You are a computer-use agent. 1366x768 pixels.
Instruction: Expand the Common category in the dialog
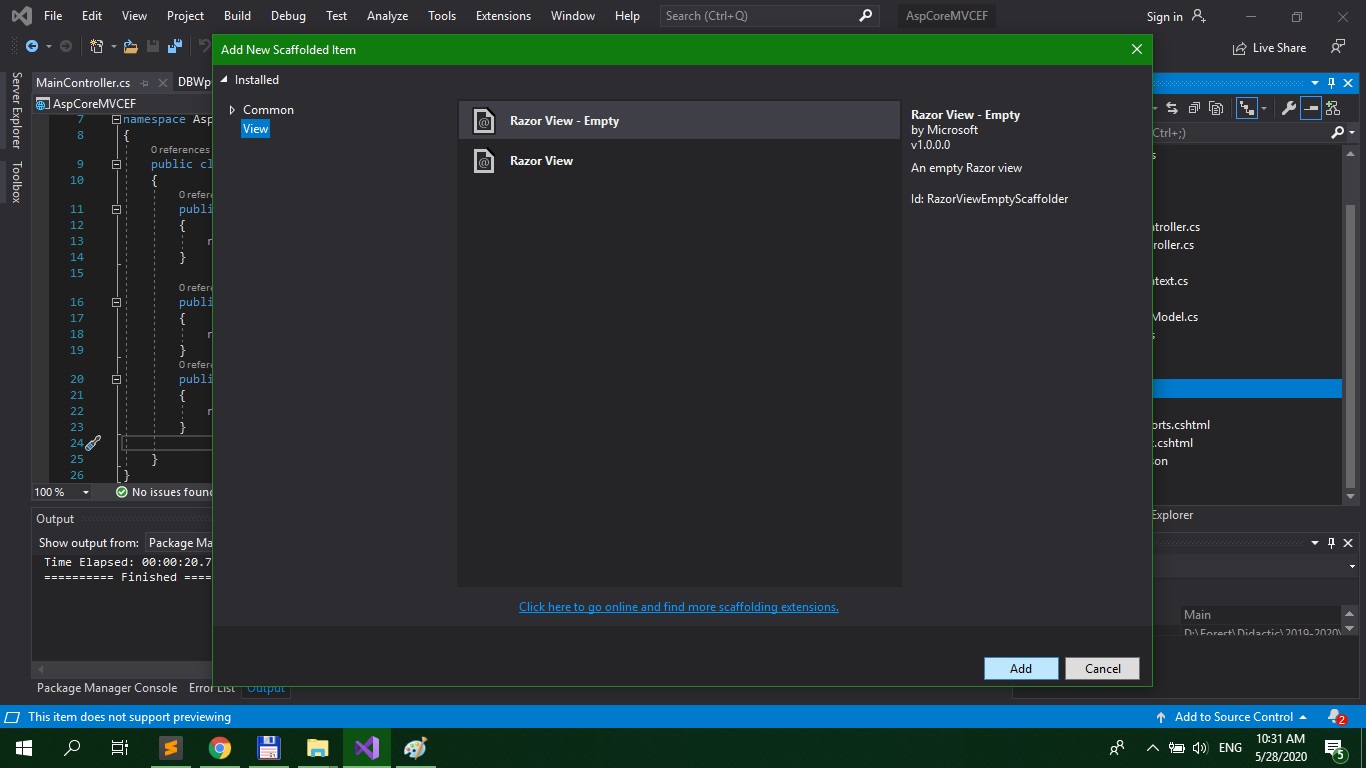click(x=232, y=110)
